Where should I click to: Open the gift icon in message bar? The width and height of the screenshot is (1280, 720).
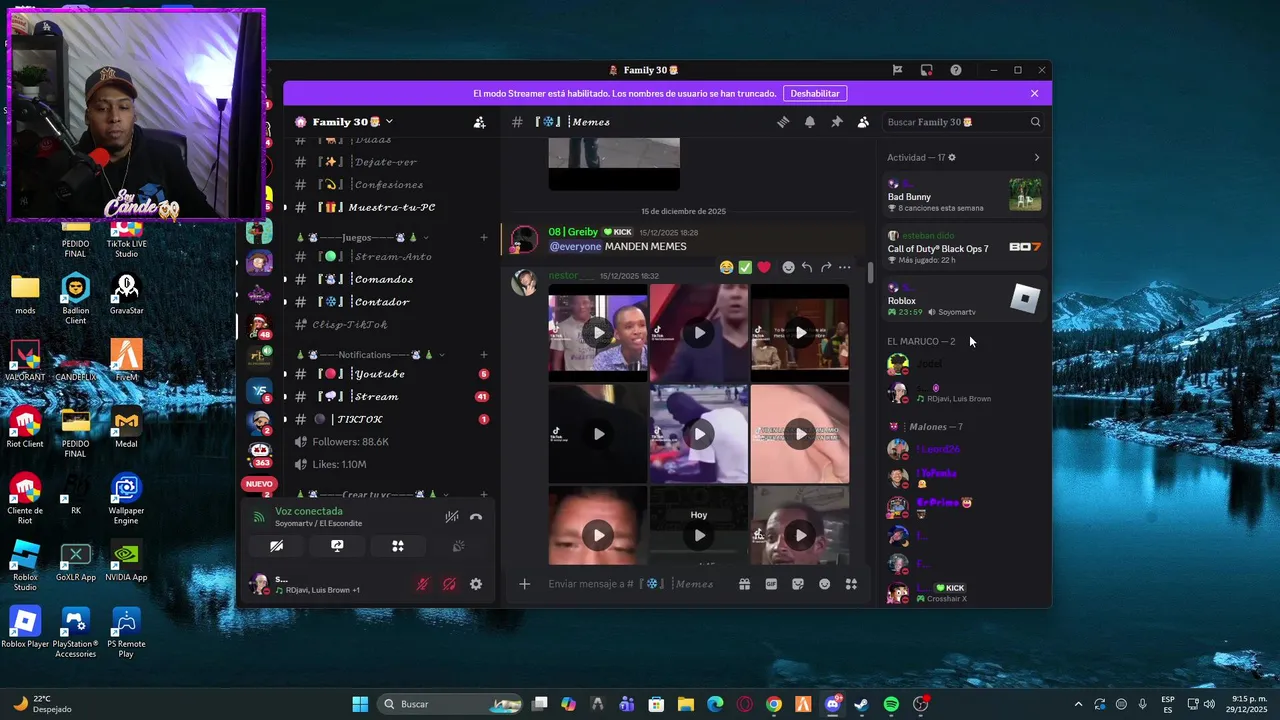point(744,584)
